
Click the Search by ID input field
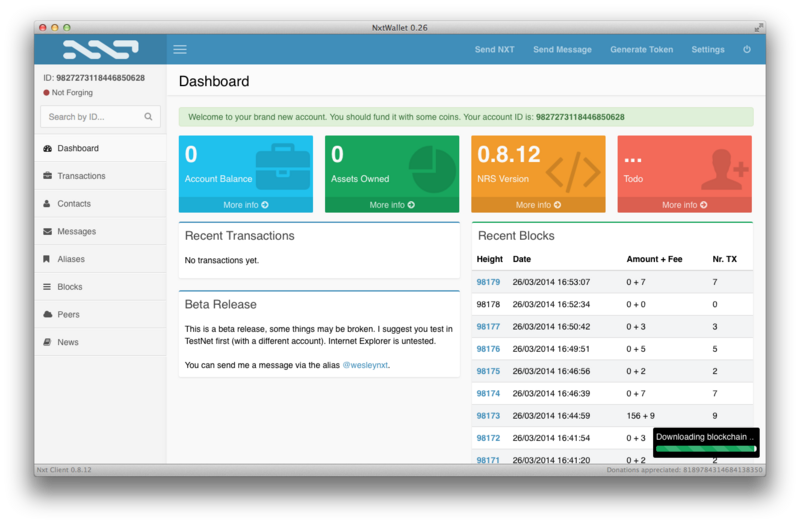pyautogui.click(x=90, y=117)
